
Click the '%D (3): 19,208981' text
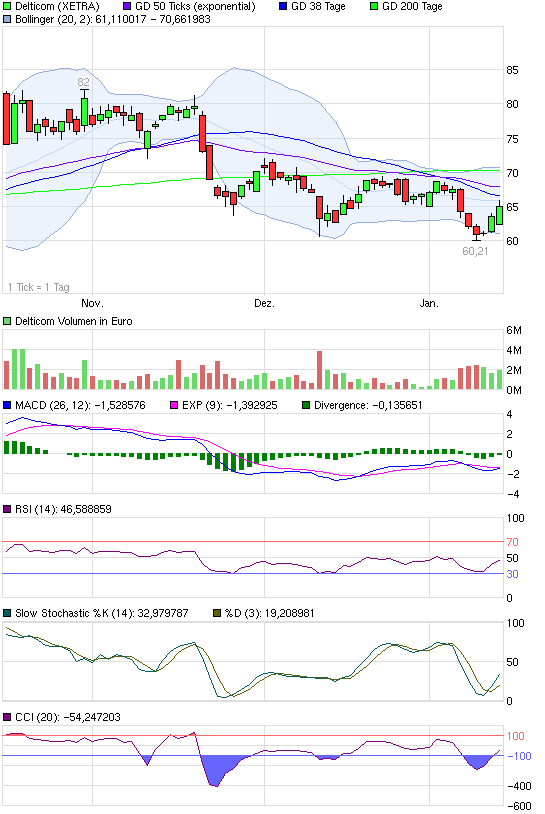[x=270, y=613]
